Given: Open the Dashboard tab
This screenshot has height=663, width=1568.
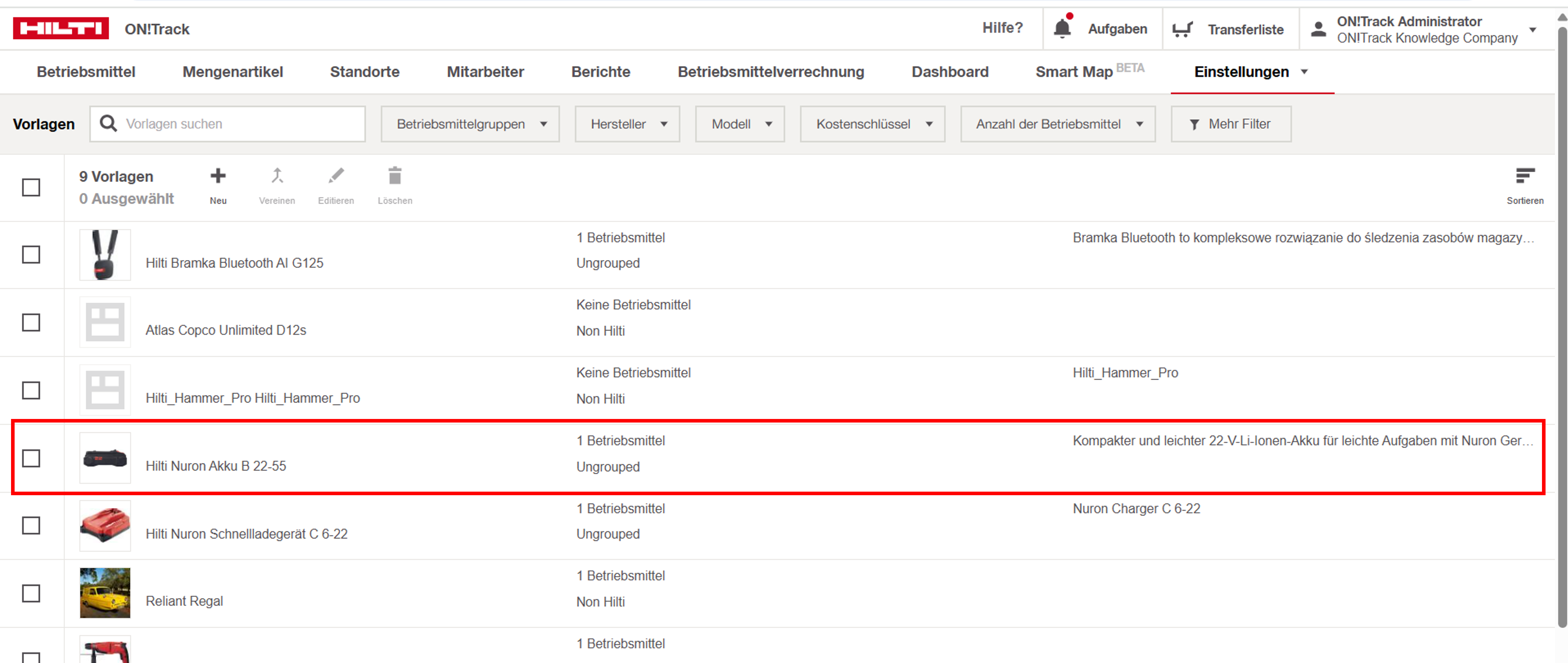Looking at the screenshot, I should tap(950, 72).
